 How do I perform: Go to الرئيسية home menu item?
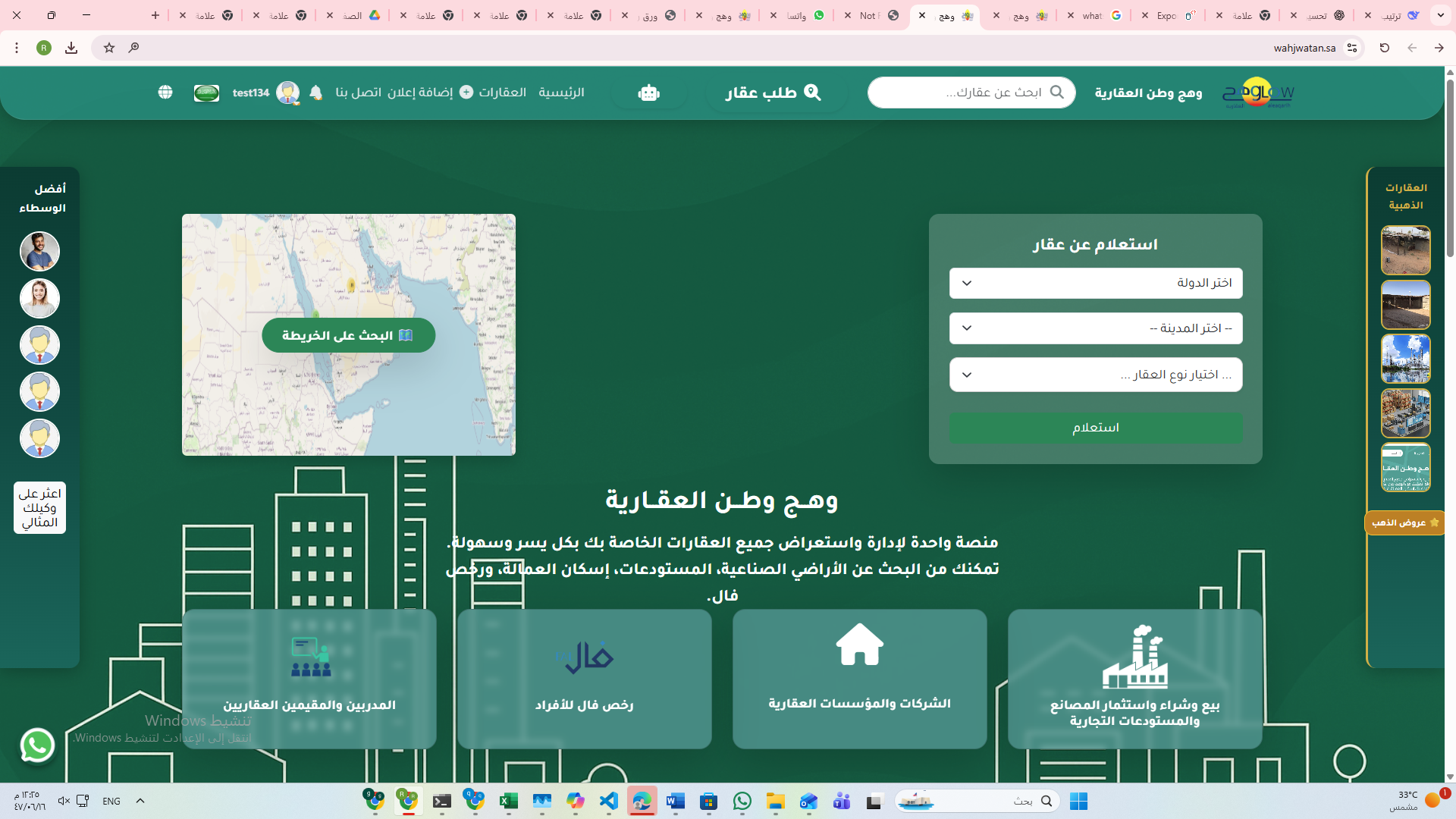561,93
